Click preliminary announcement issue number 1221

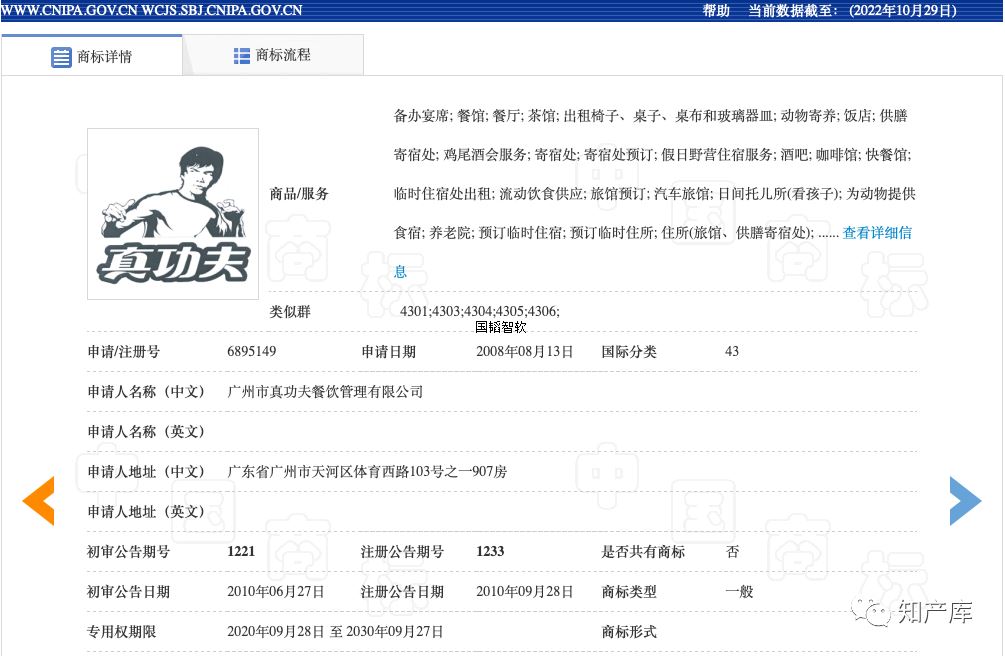[241, 551]
